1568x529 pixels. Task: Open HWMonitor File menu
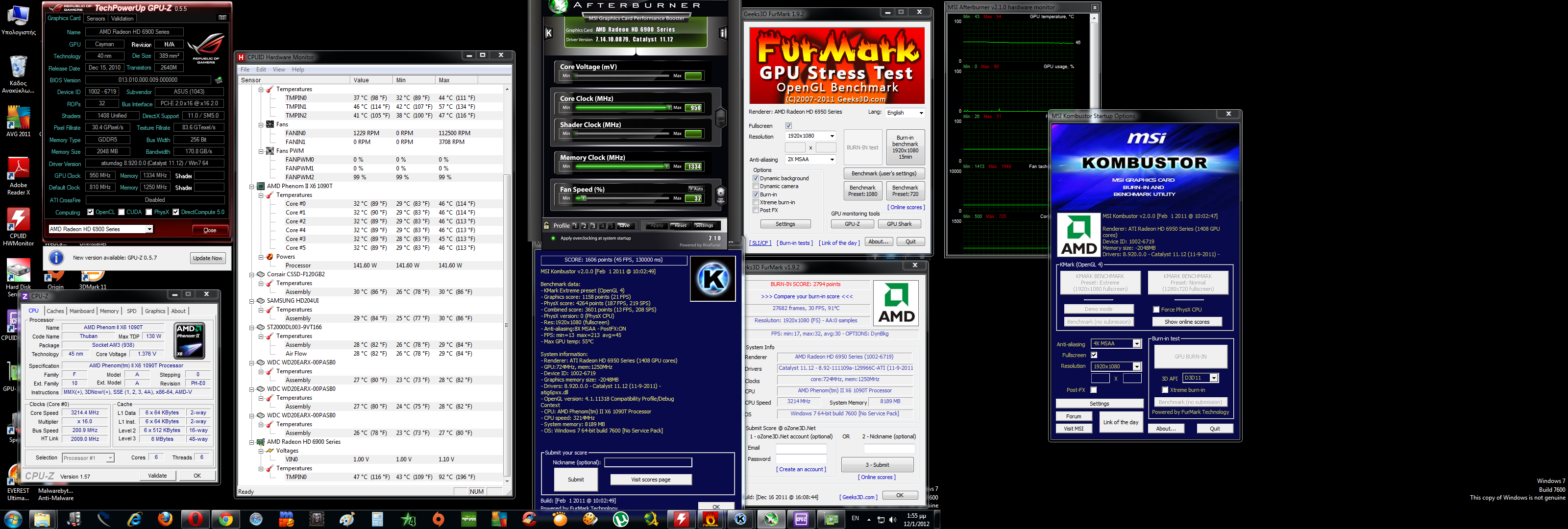(x=245, y=70)
